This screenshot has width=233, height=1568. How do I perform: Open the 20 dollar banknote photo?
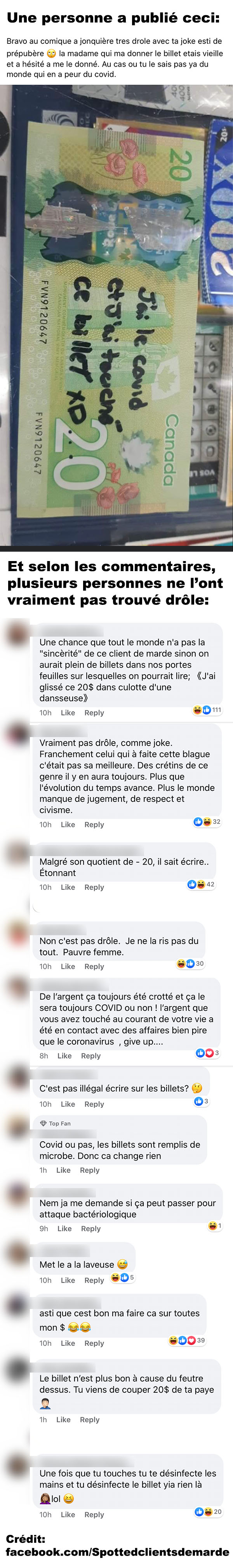click(x=116, y=315)
